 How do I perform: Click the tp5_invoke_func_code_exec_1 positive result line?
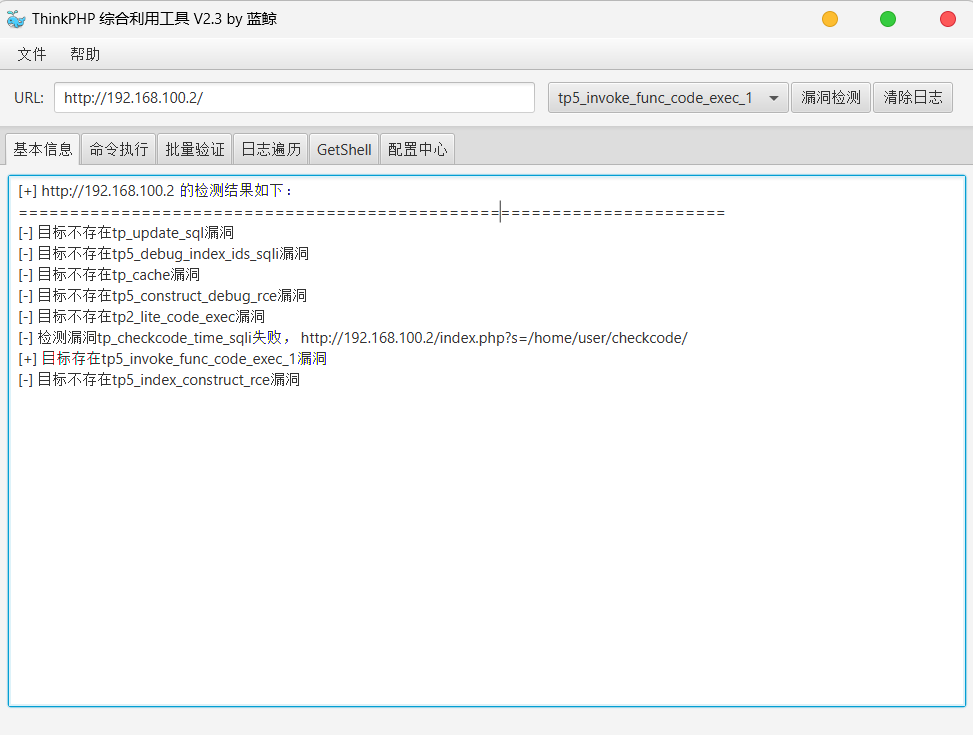(x=173, y=359)
